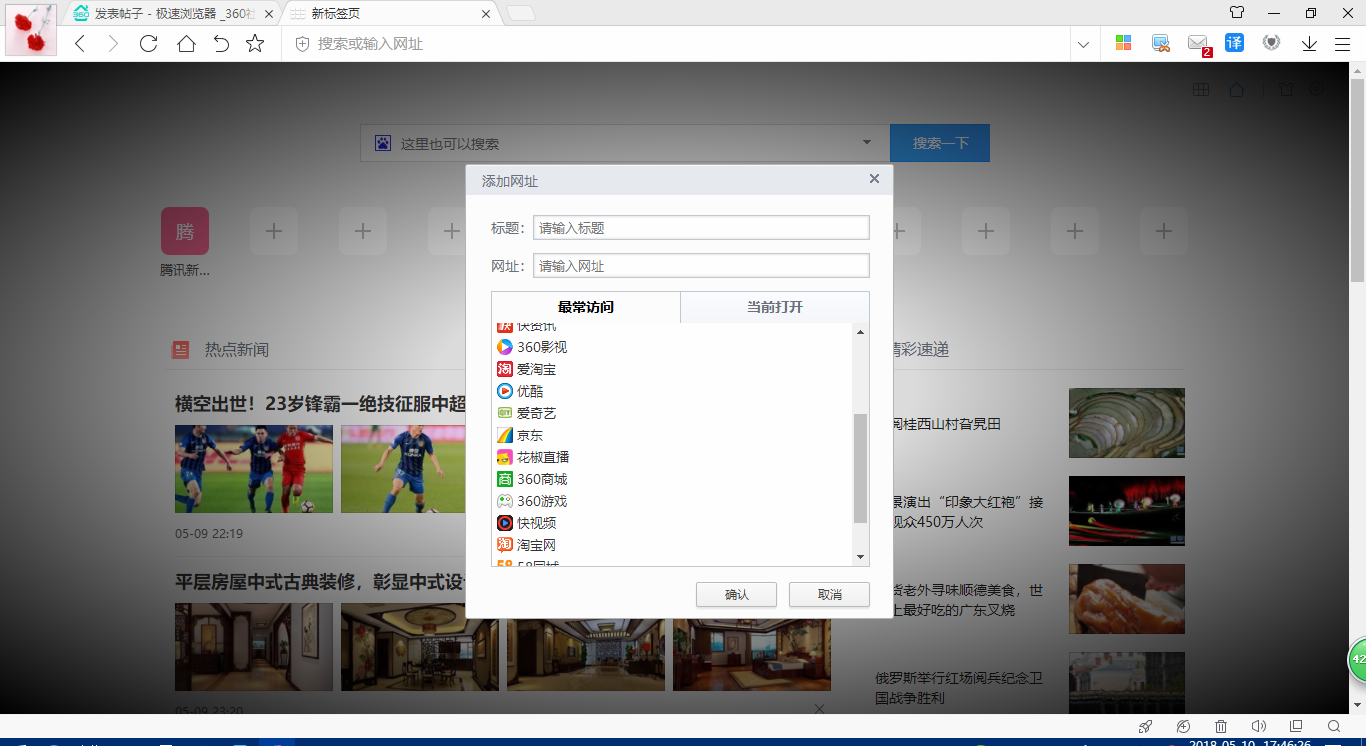Click the home icon on new tab page
The width and height of the screenshot is (1366, 746).
[x=1237, y=90]
